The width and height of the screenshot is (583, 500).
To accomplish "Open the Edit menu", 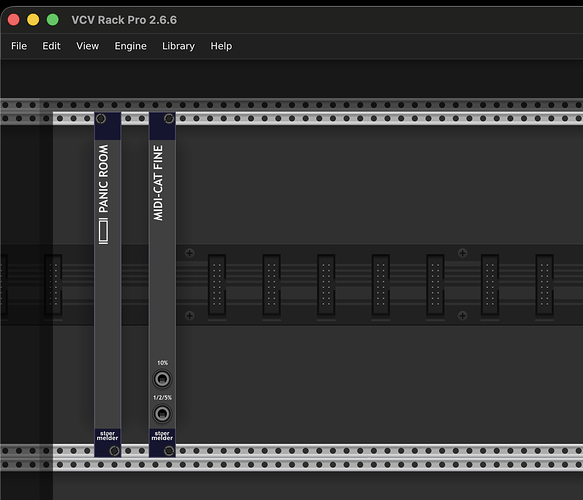I will coord(51,46).
